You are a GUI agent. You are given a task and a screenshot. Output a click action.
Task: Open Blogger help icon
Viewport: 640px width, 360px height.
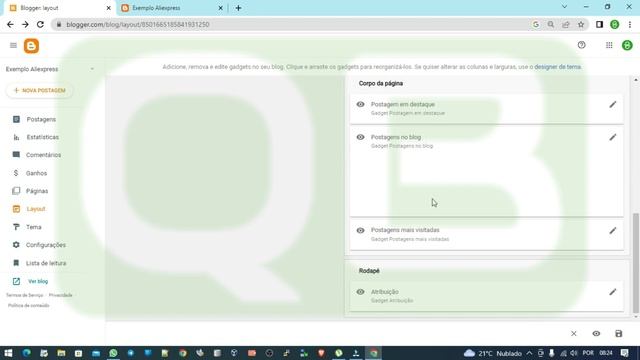582,45
